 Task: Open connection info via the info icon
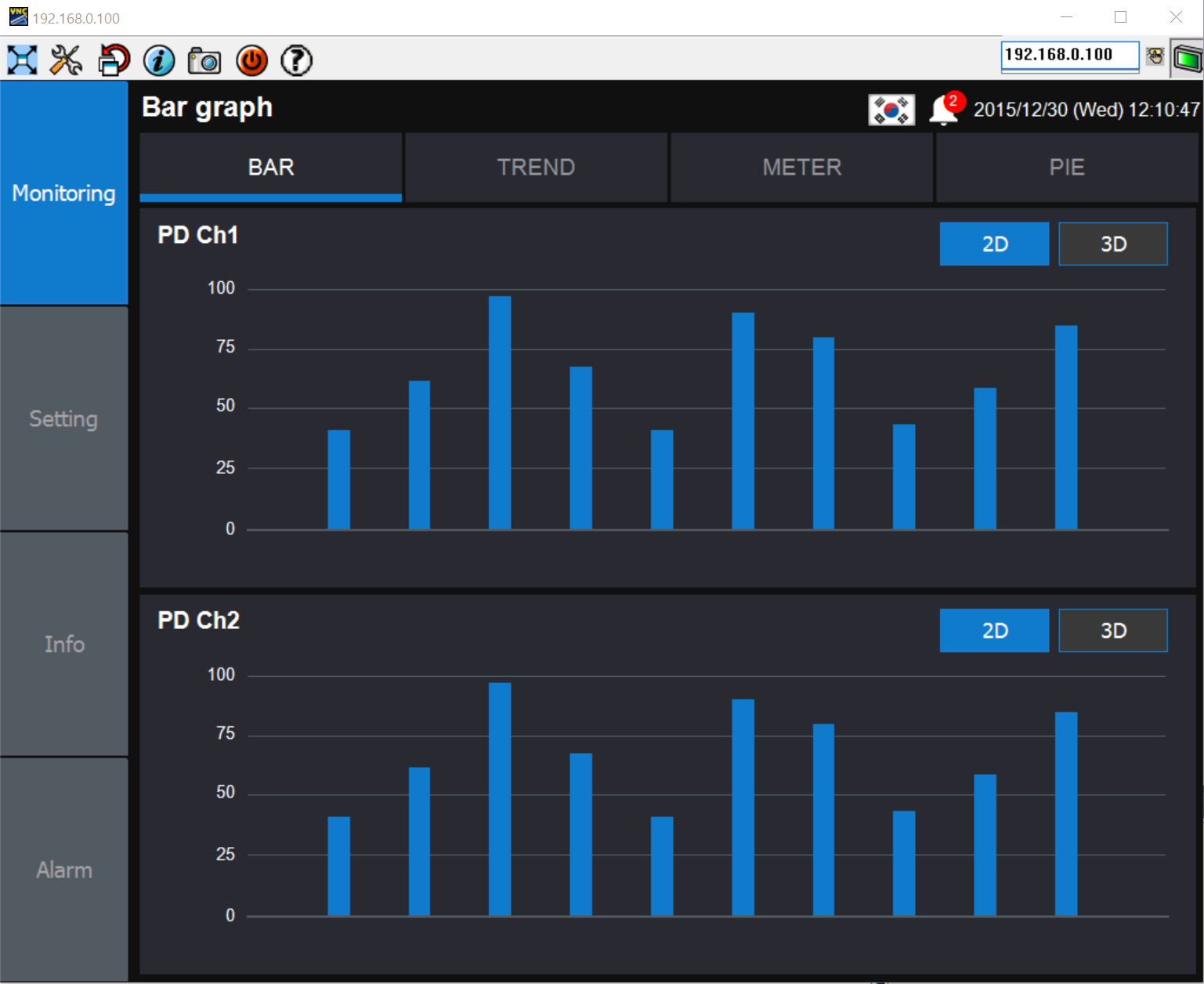pyautogui.click(x=158, y=60)
